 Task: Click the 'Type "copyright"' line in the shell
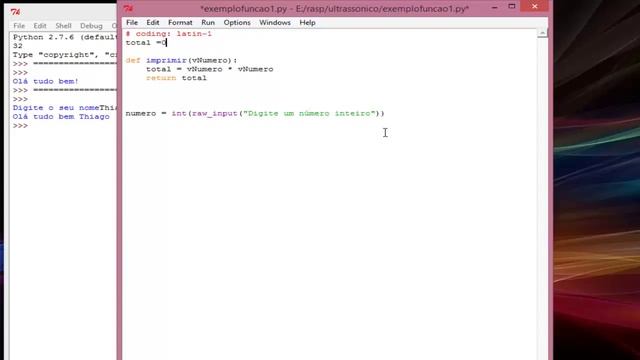pos(64,55)
